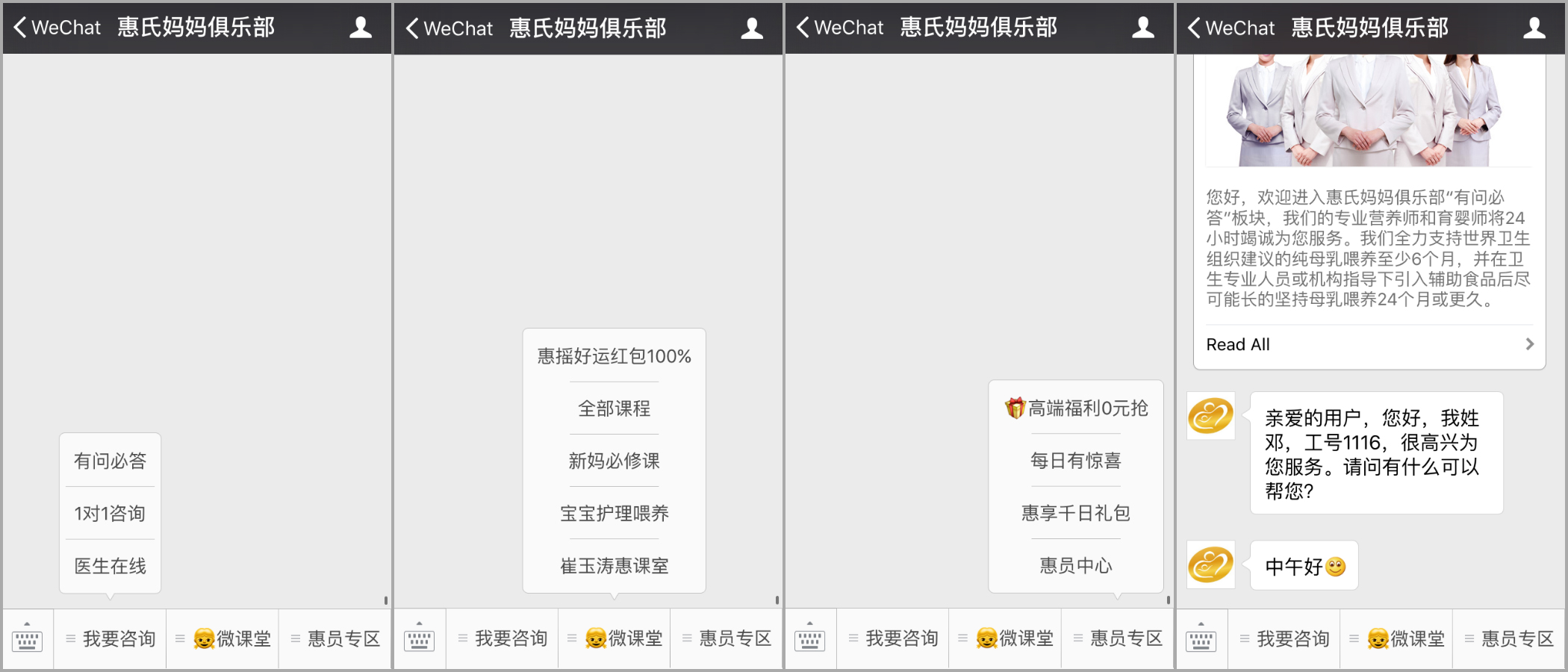Select 有问必答 from the popup menu

[111, 461]
